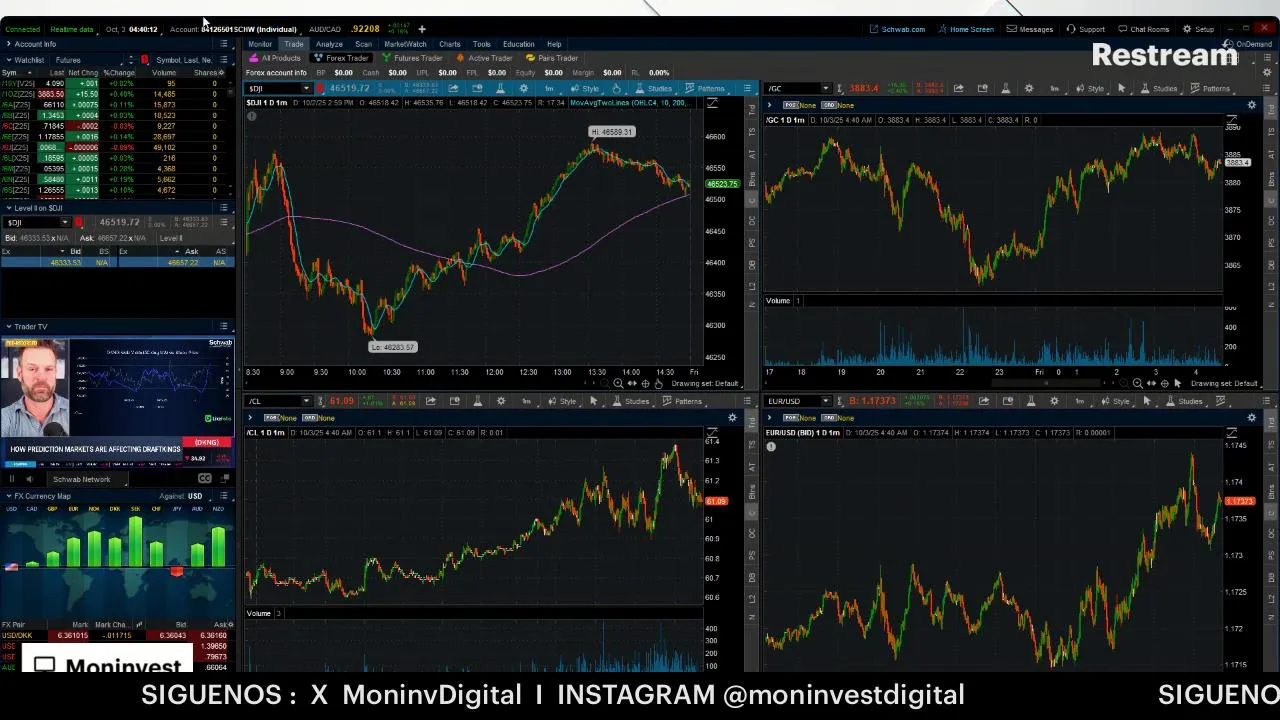This screenshot has height=720, width=1280.
Task: Collapse the Level II on $DJI section
Action: pyautogui.click(x=9, y=208)
